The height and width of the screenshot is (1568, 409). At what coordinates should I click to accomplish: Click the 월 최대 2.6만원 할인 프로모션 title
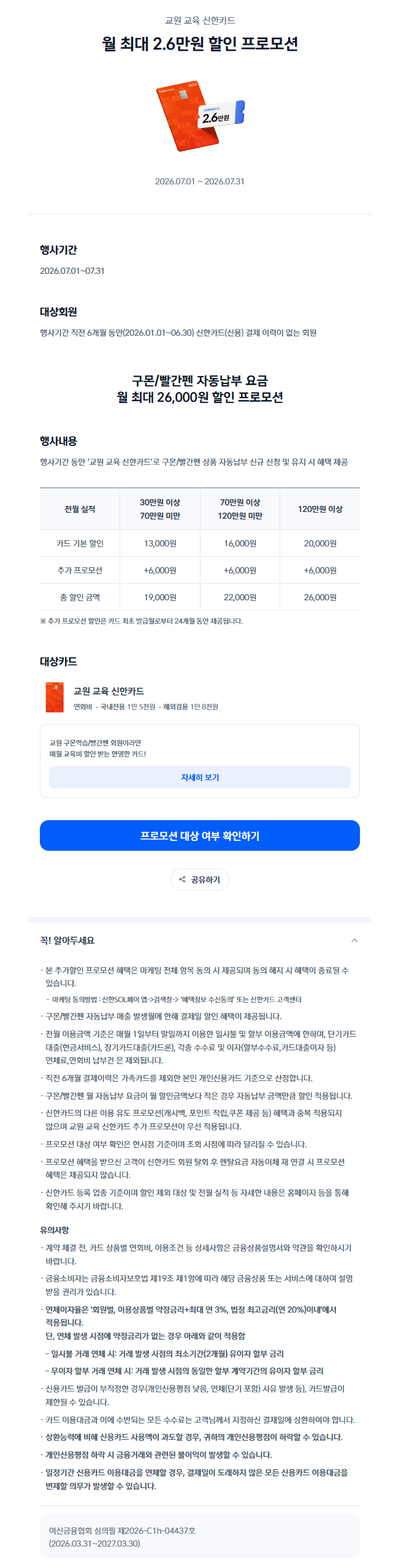[x=200, y=43]
